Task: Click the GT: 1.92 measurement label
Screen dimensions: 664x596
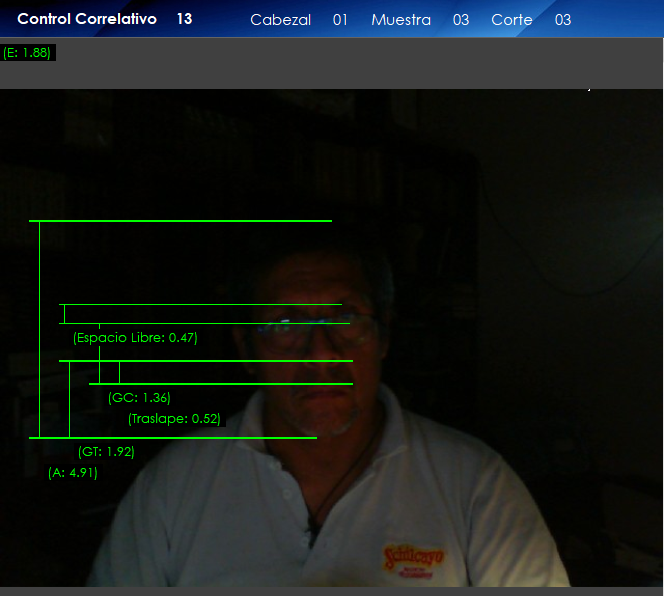Action: pos(106,451)
